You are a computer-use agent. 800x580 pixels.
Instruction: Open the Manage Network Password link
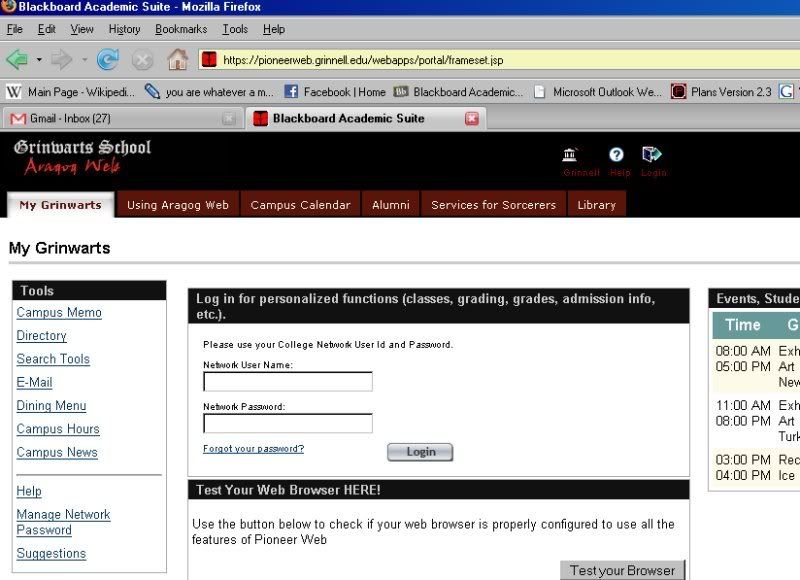[x=63, y=522]
